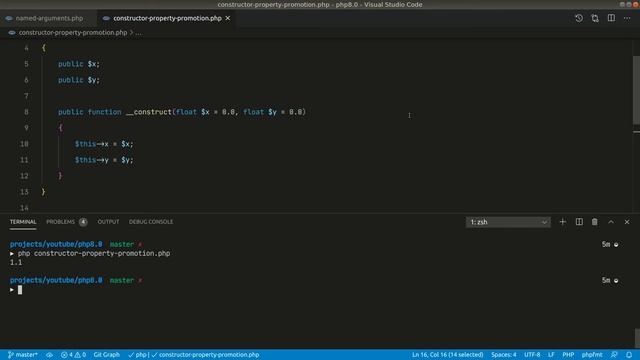The width and height of the screenshot is (640, 360).
Task: Click the terminal scrollbar thumb
Action: [637, 338]
